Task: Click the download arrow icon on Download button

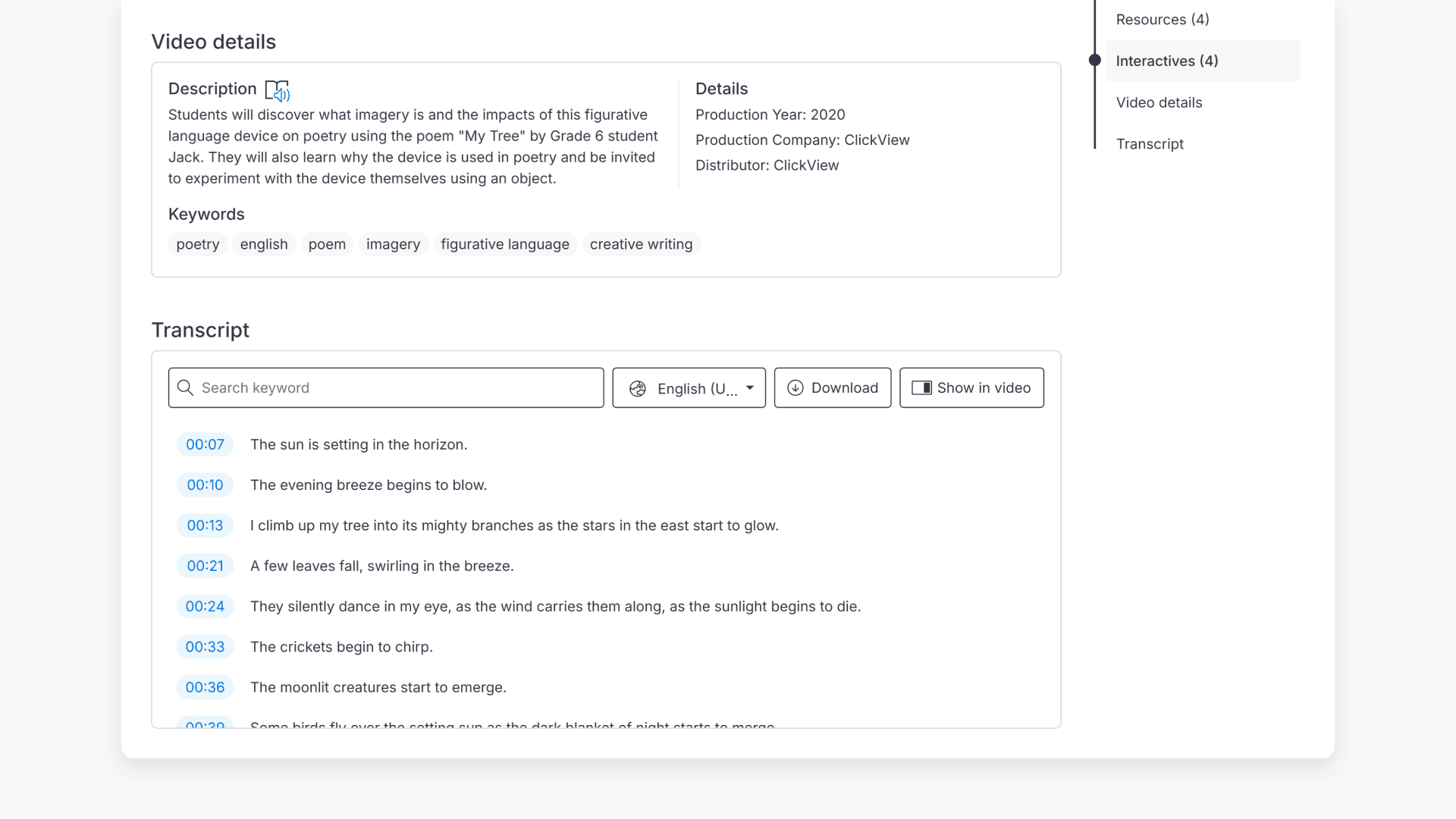Action: pos(795,388)
